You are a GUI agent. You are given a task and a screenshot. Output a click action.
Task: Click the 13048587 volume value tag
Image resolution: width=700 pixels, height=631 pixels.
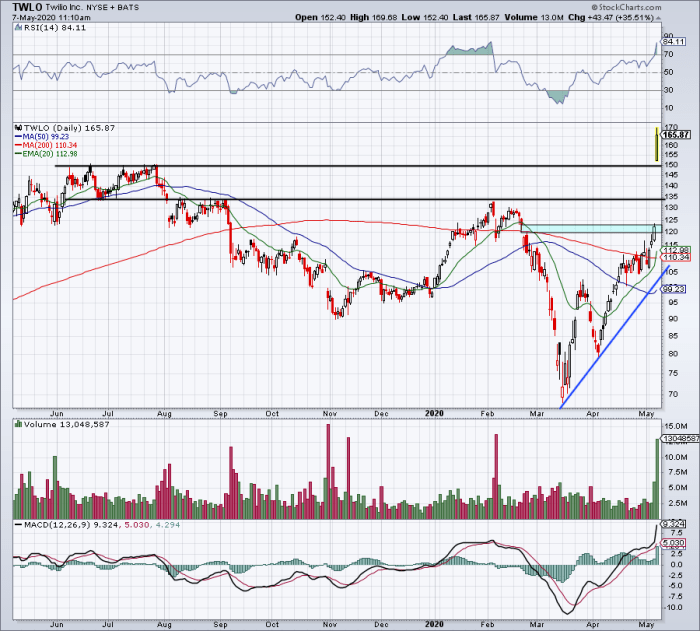[680, 439]
